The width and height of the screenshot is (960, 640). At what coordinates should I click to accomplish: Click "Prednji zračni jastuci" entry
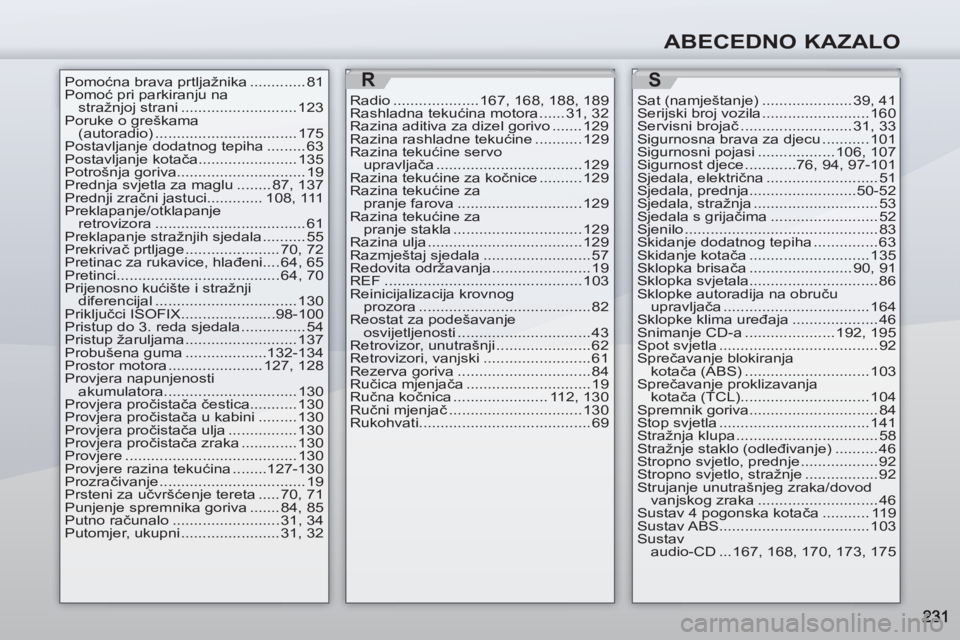(x=194, y=198)
